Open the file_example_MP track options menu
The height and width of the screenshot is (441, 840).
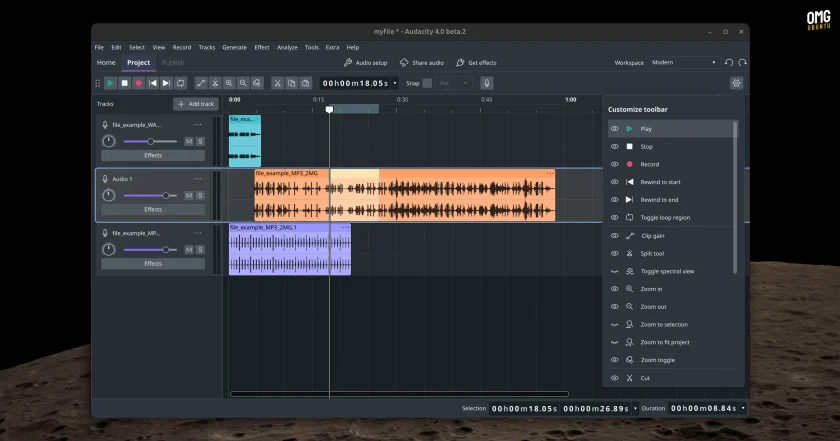(x=198, y=233)
